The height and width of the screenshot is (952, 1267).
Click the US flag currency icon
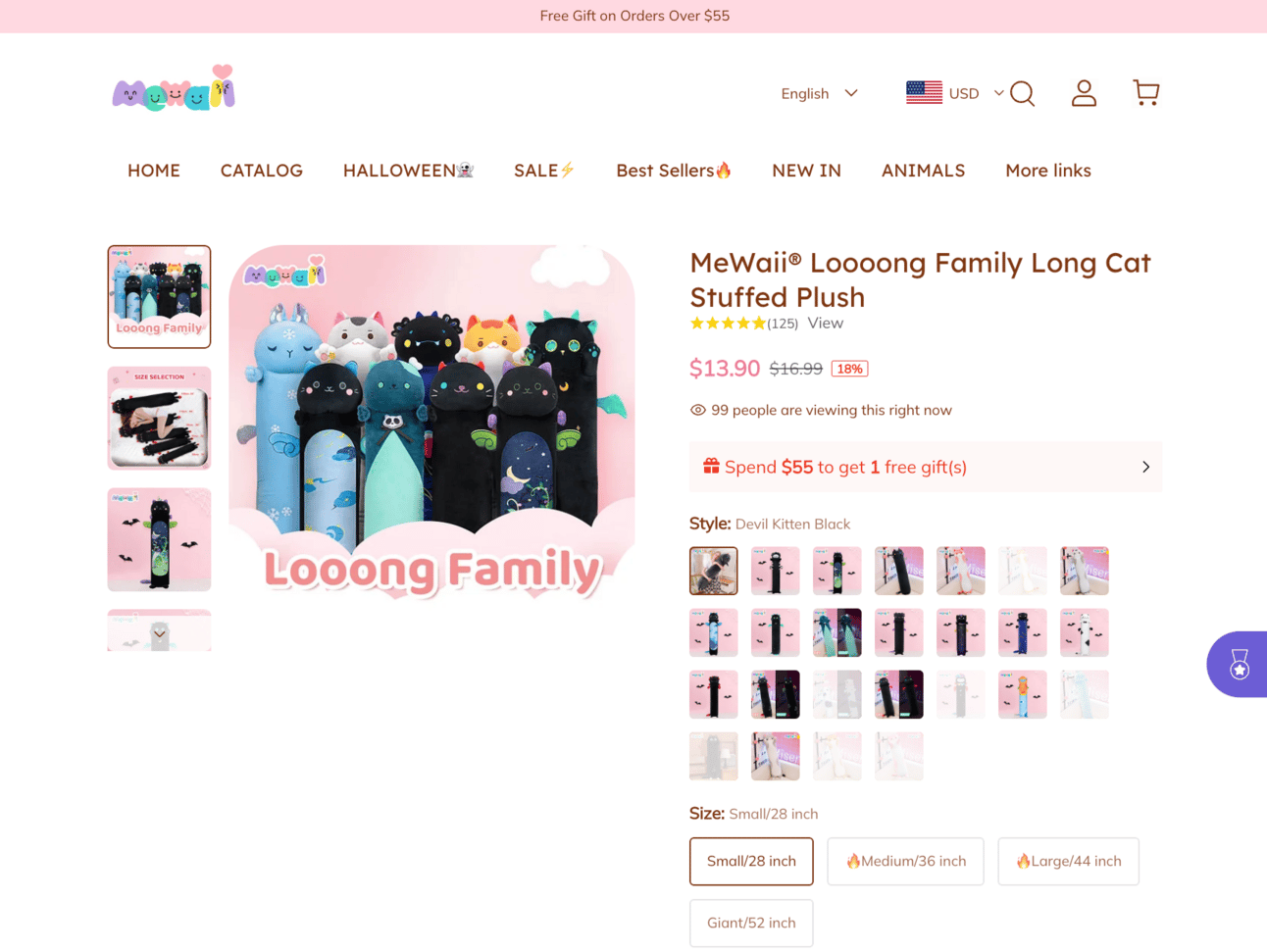point(924,92)
